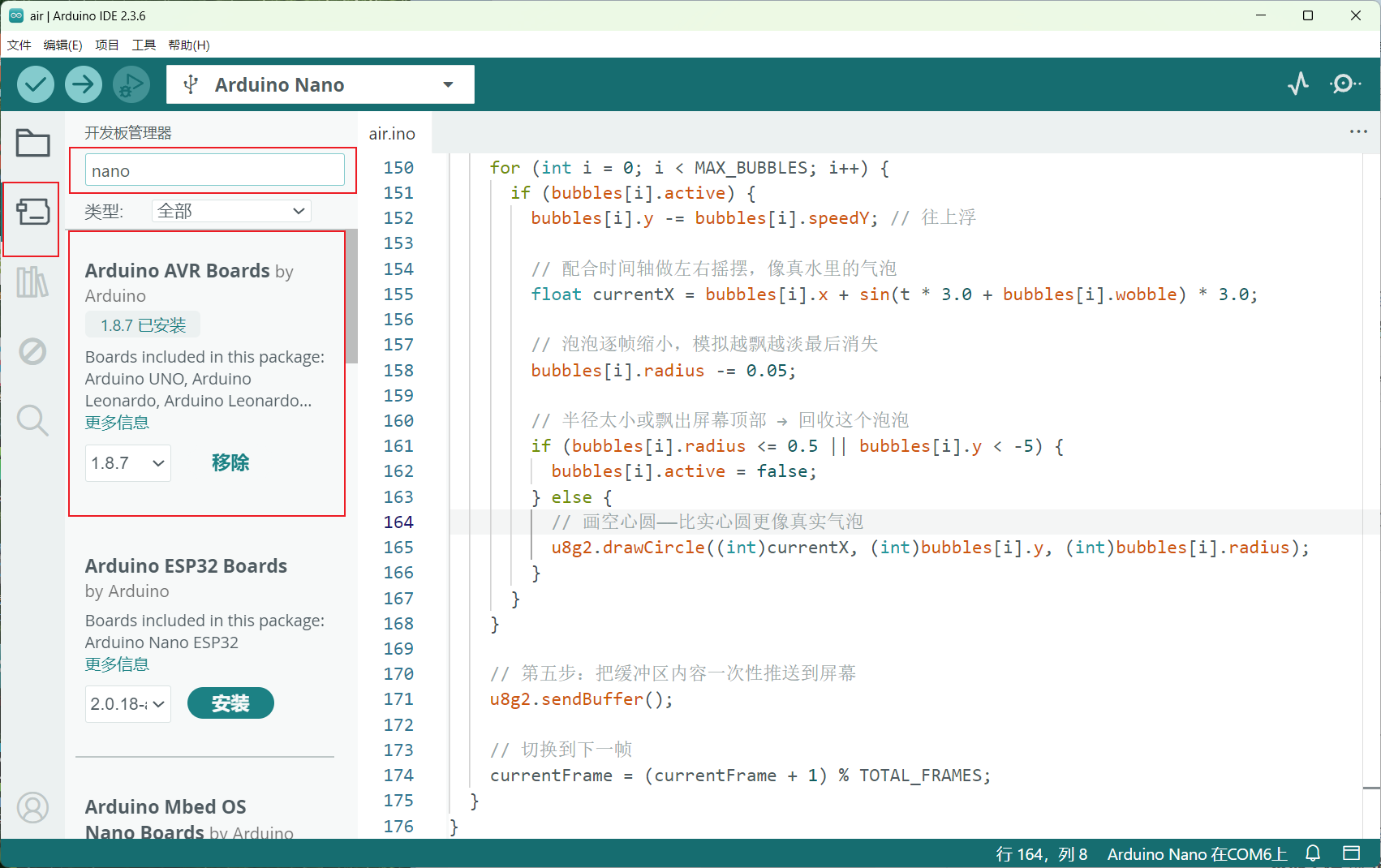Image resolution: width=1381 pixels, height=868 pixels.
Task: Click line number 171 in the gutter
Action: coord(398,699)
